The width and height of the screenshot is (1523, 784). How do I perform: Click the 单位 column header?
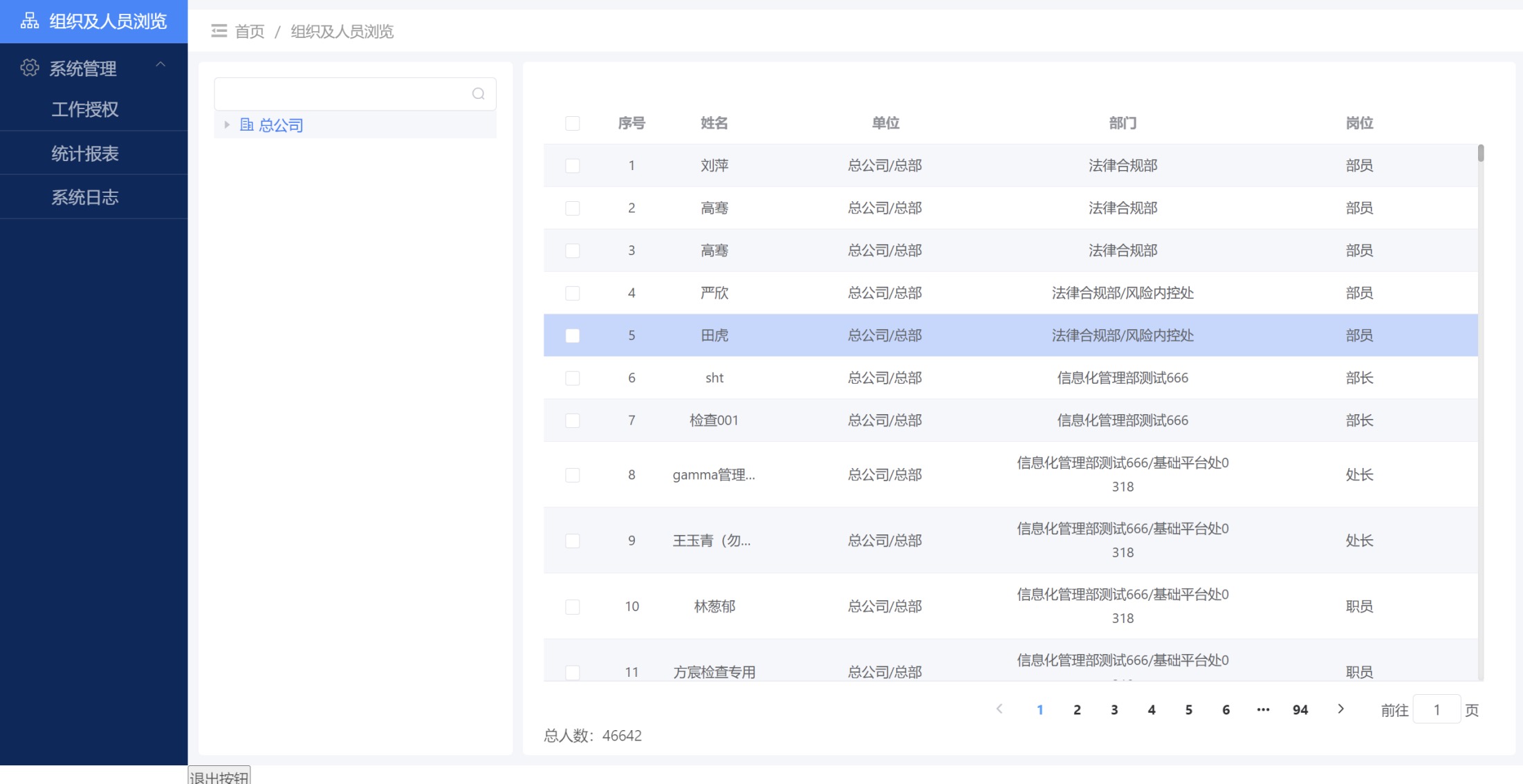tap(885, 123)
